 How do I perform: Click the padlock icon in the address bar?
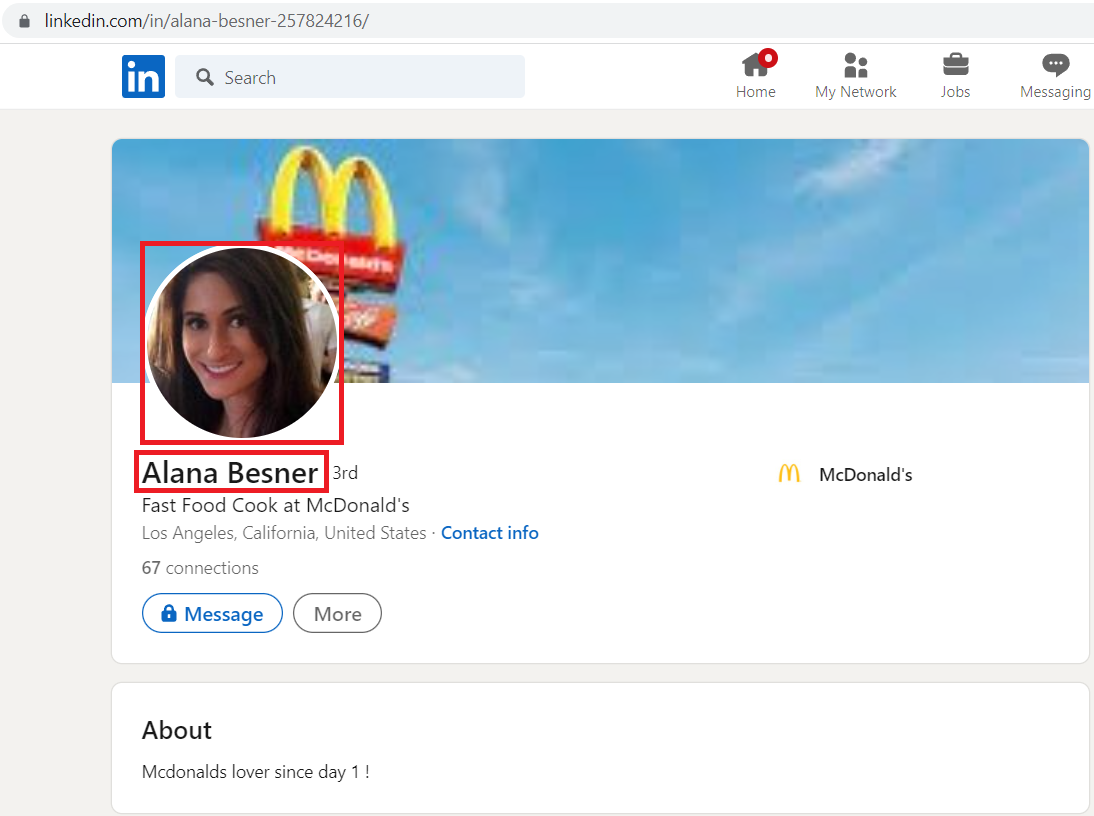click(x=24, y=21)
